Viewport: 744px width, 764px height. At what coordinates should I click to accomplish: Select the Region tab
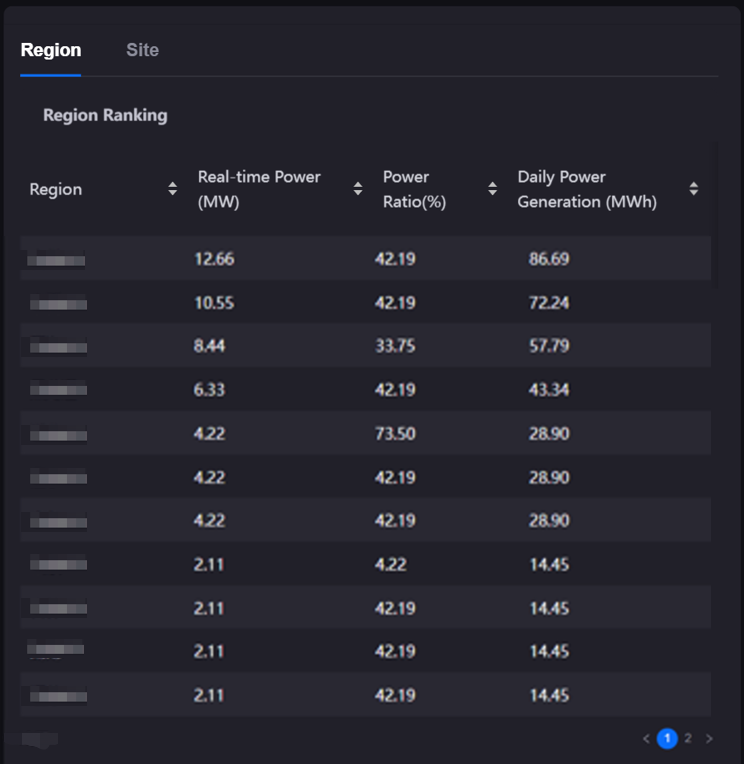click(51, 50)
